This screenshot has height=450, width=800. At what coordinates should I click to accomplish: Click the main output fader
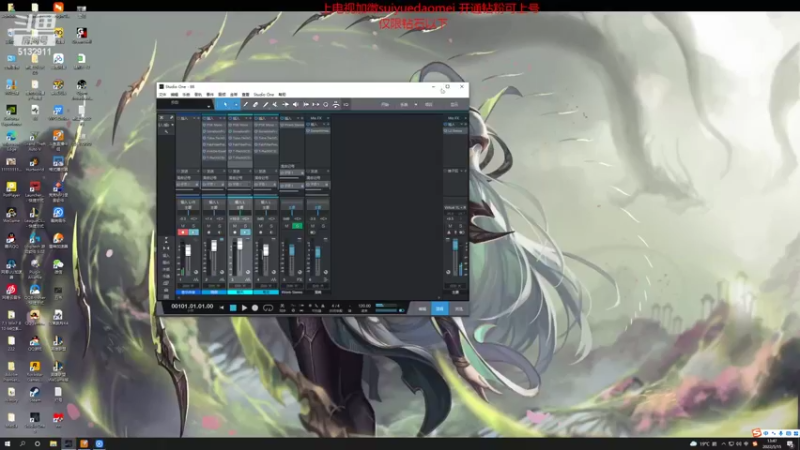[x=455, y=246]
